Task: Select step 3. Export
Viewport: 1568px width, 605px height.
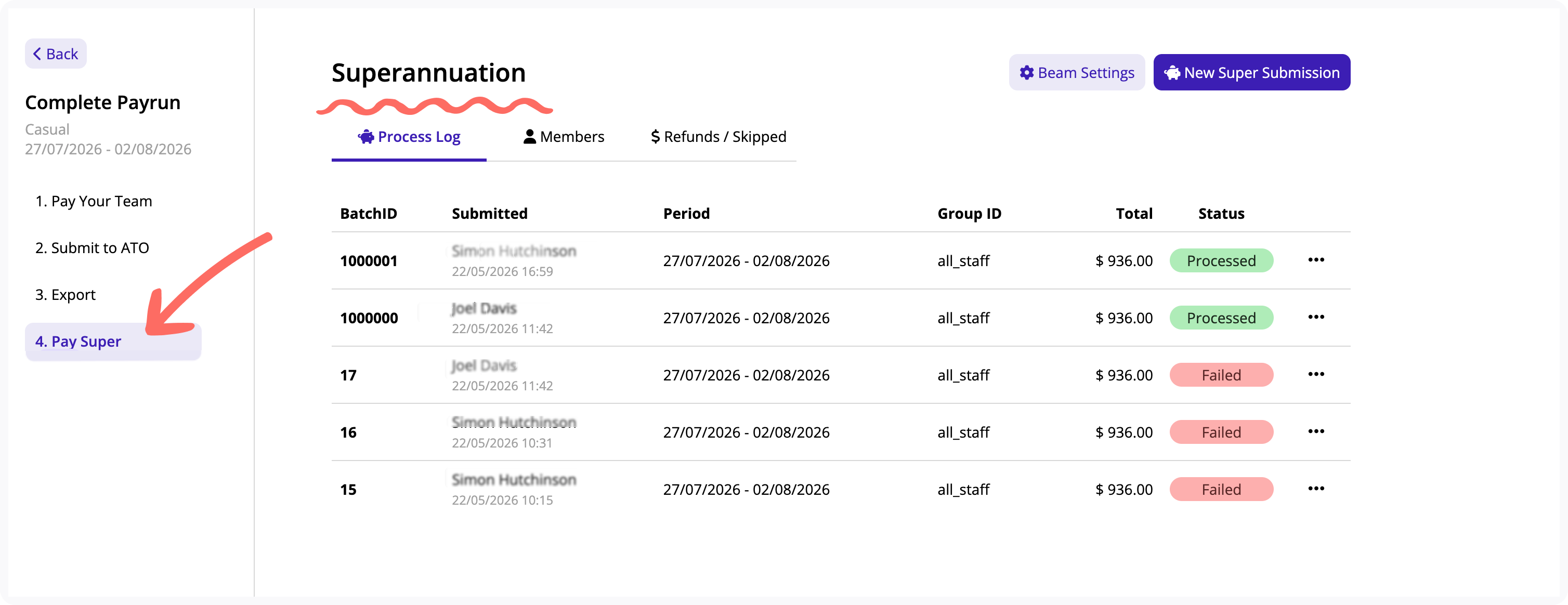Action: coord(65,295)
